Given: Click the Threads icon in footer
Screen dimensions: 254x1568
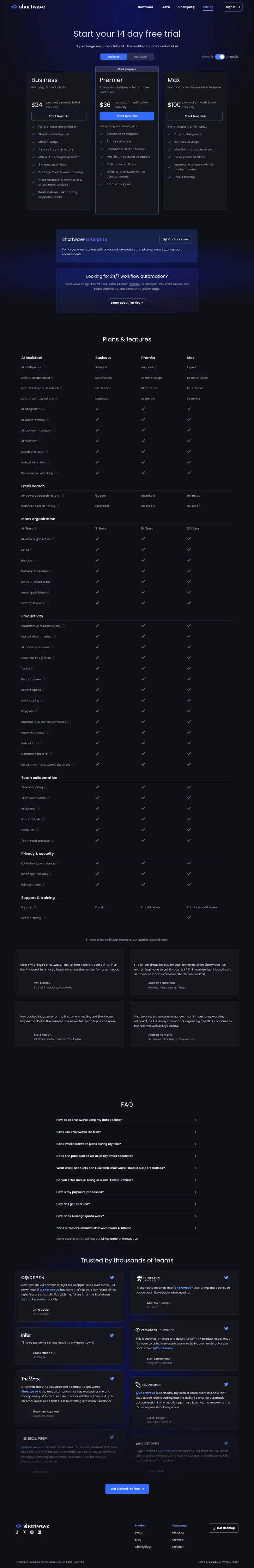Looking at the screenshot, I should click(17, 1532).
